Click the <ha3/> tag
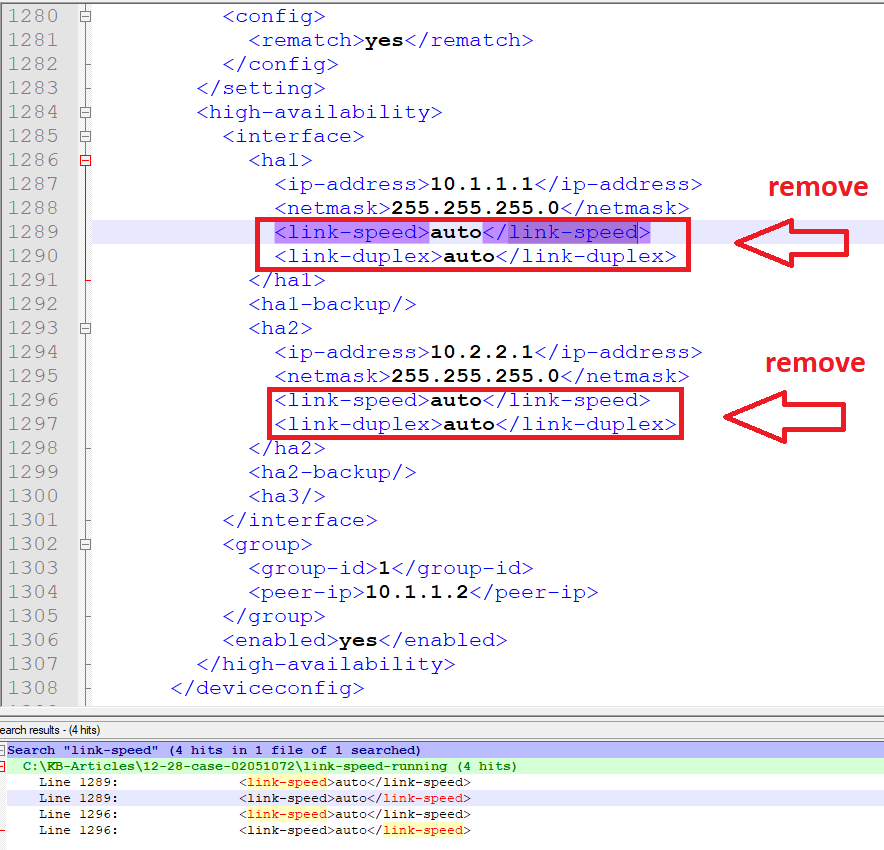The image size is (884, 850). [x=287, y=496]
